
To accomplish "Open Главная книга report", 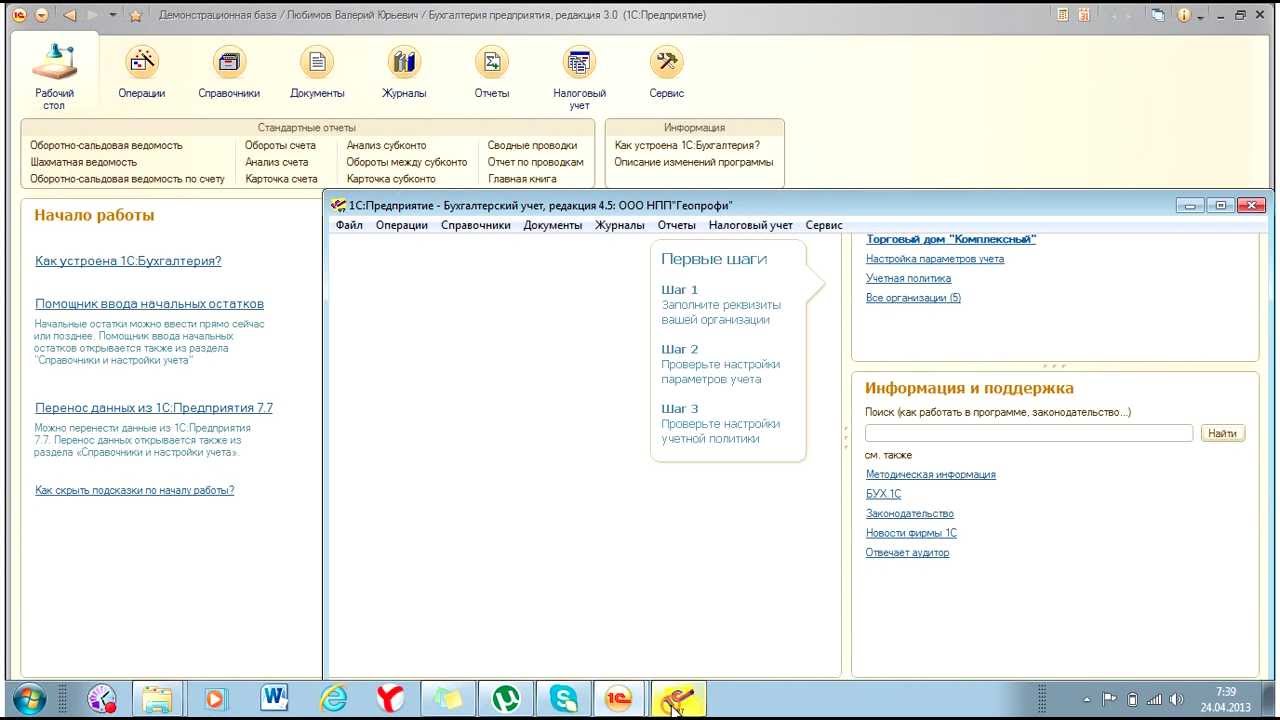I will [522, 179].
